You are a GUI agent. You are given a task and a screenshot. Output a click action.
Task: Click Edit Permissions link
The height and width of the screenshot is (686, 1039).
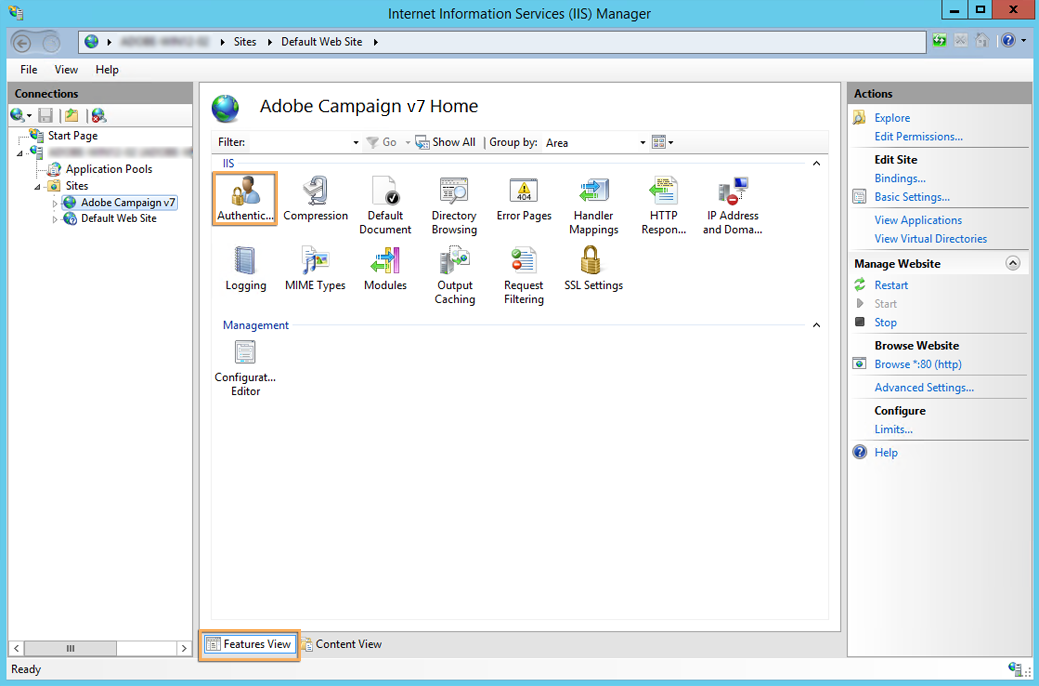[918, 137]
